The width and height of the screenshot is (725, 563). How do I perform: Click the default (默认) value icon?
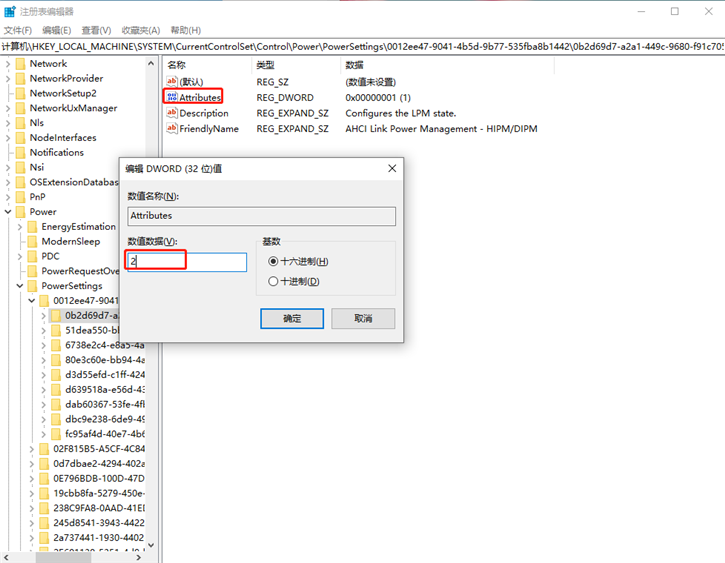click(171, 82)
